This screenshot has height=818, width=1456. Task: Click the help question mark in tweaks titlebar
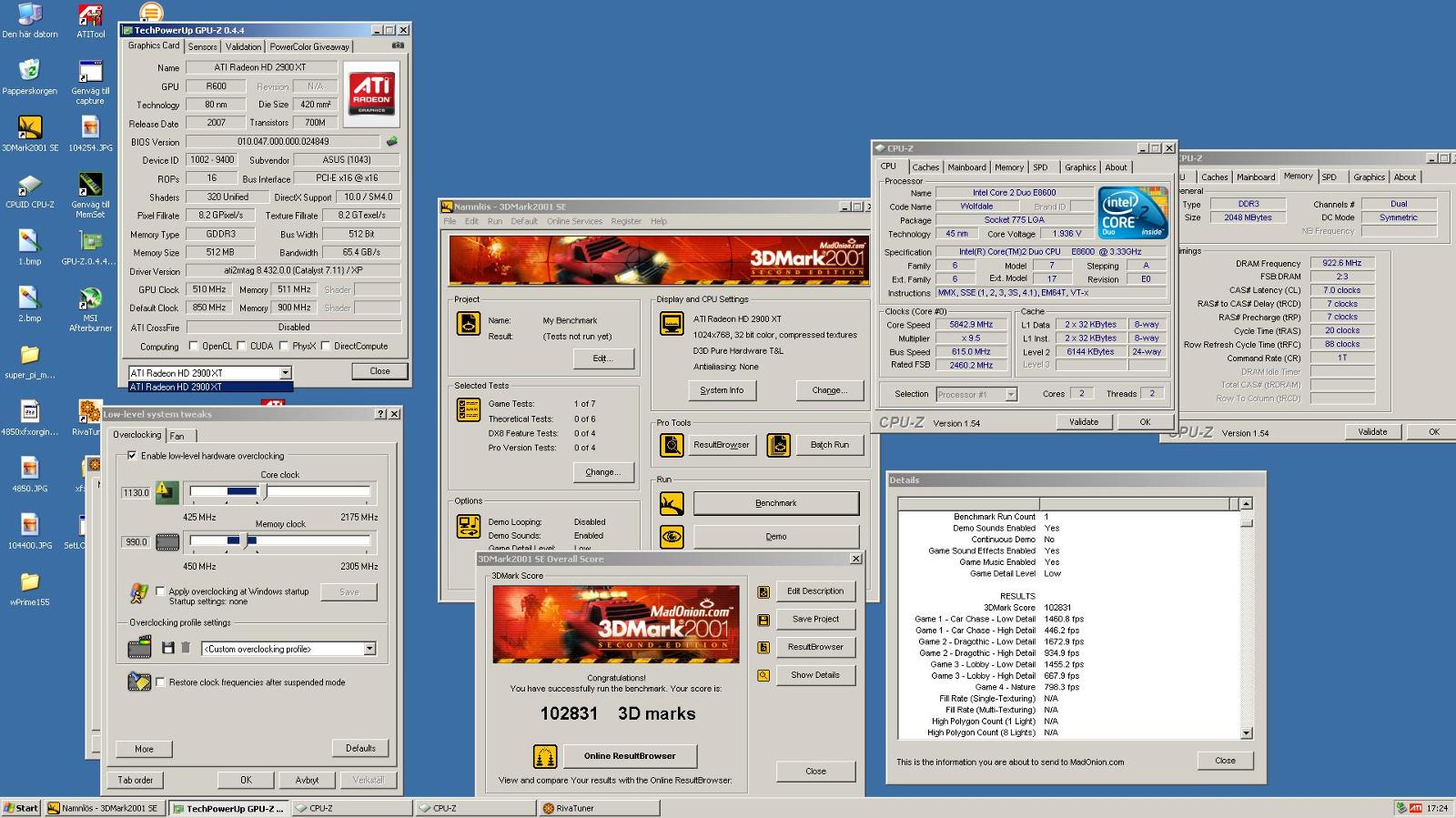(x=381, y=414)
